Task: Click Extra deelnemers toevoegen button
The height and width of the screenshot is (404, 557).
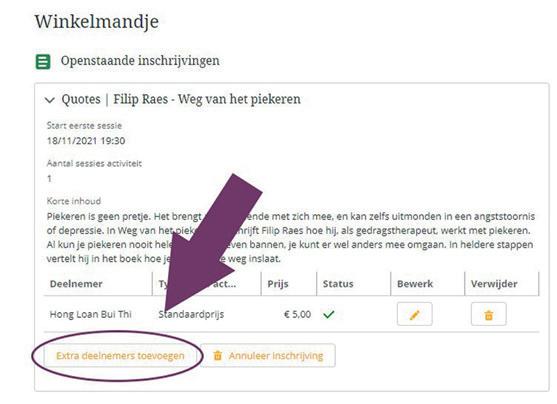Action: (120, 356)
